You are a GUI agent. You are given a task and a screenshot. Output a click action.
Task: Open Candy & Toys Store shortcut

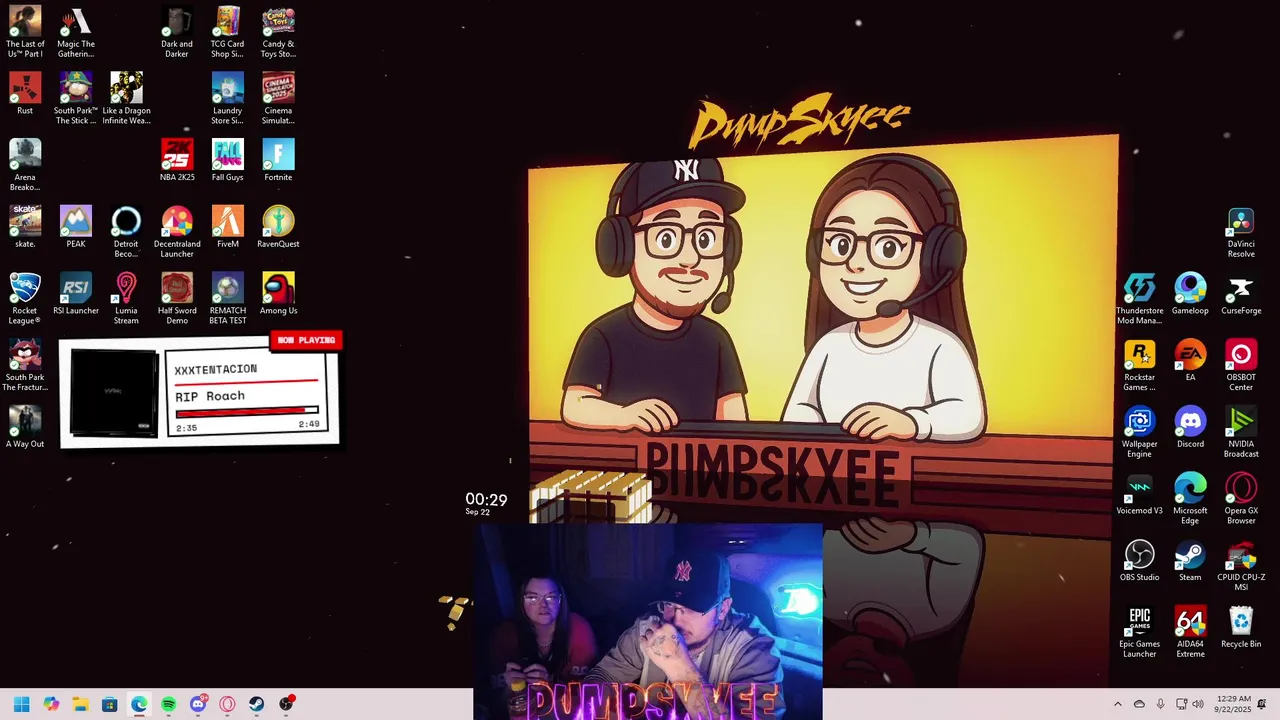tap(278, 32)
